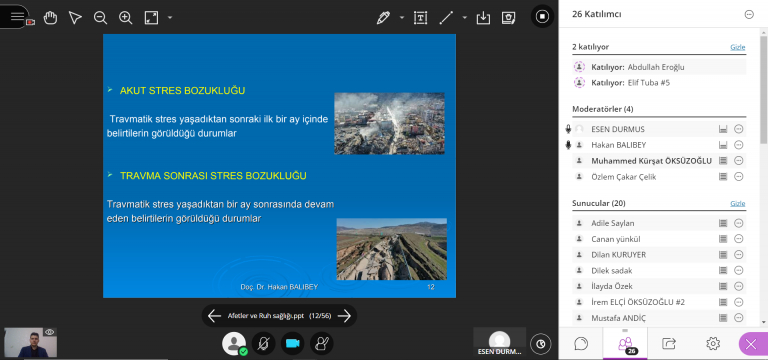Stop sharing content button
This screenshot has width=768, height=360.
click(542, 17)
